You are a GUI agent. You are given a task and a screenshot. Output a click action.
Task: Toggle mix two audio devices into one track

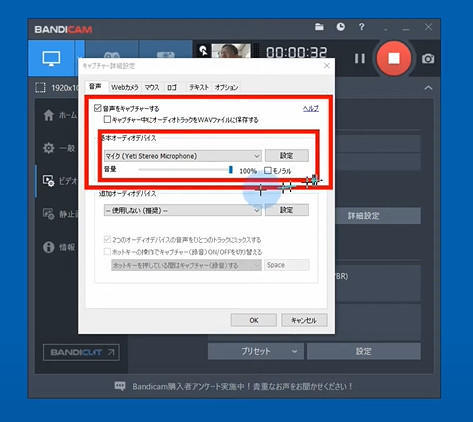[107, 239]
